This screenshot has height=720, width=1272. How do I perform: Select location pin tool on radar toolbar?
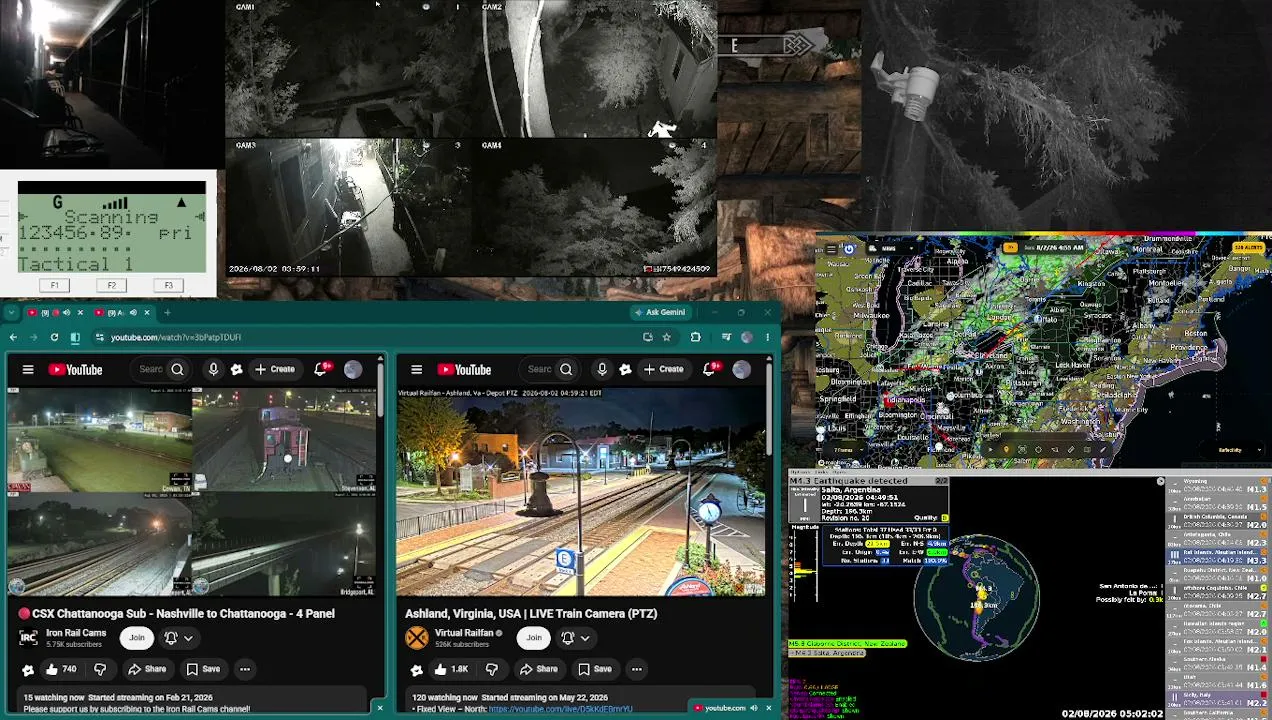(1006, 450)
